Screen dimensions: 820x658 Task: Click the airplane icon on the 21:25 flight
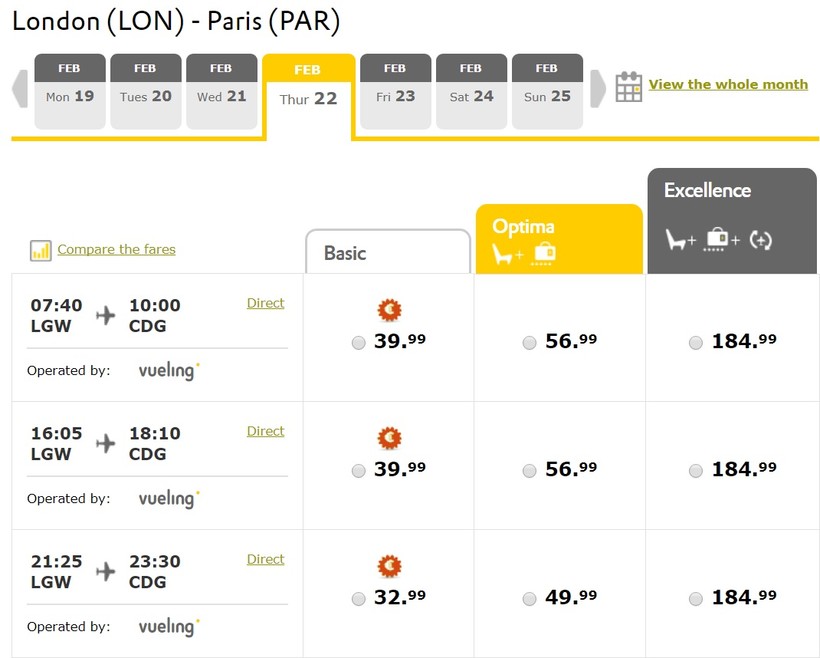pyautogui.click(x=105, y=571)
